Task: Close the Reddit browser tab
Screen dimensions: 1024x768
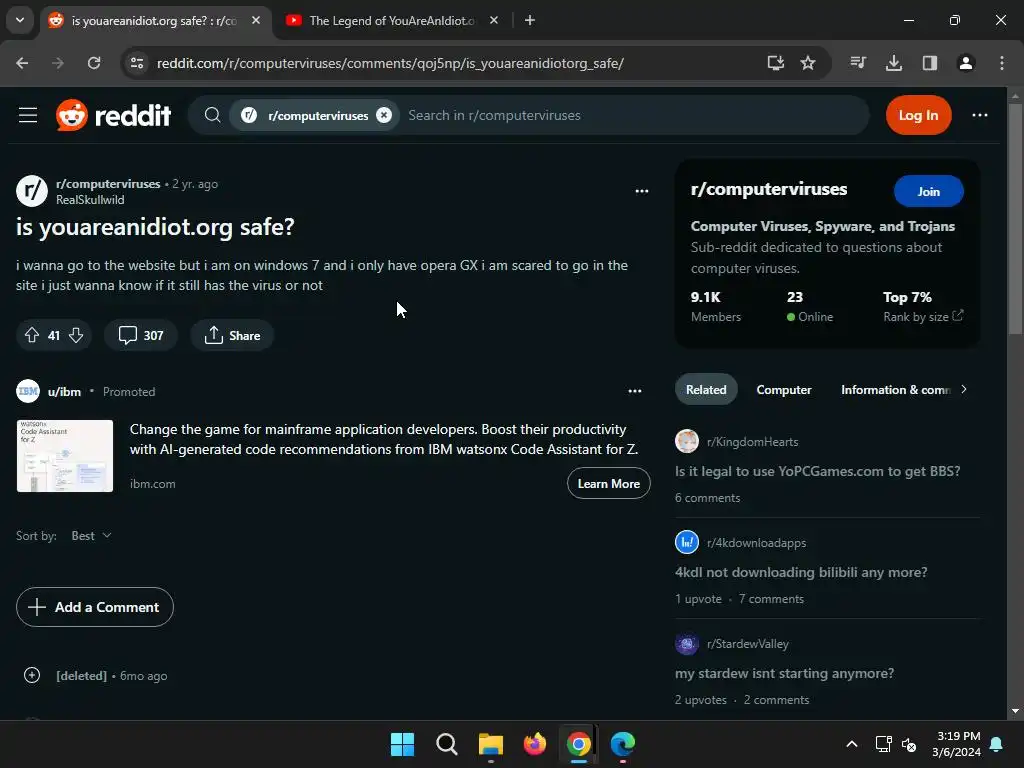Action: click(x=256, y=21)
